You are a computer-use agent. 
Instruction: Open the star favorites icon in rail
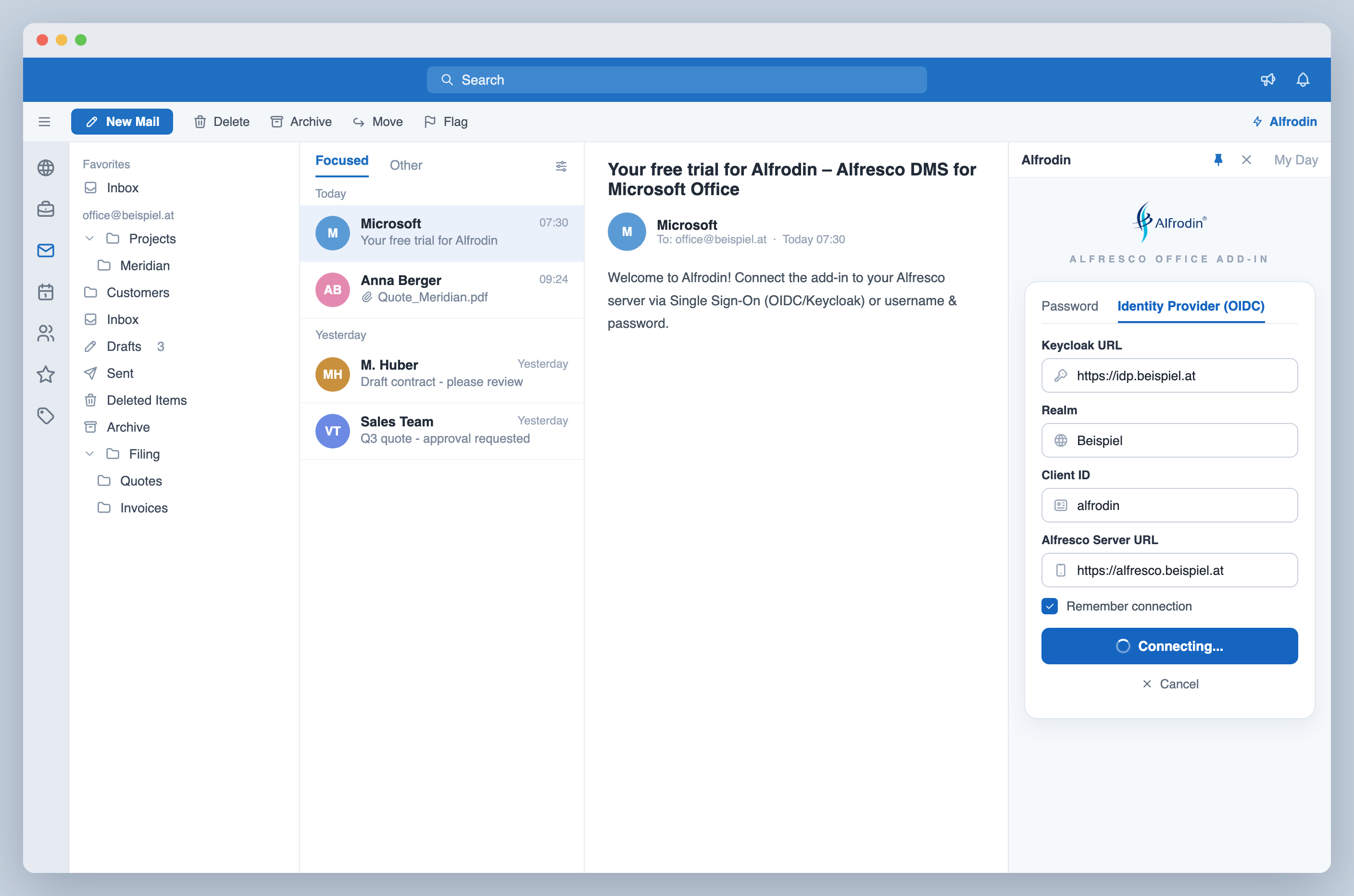(46, 375)
